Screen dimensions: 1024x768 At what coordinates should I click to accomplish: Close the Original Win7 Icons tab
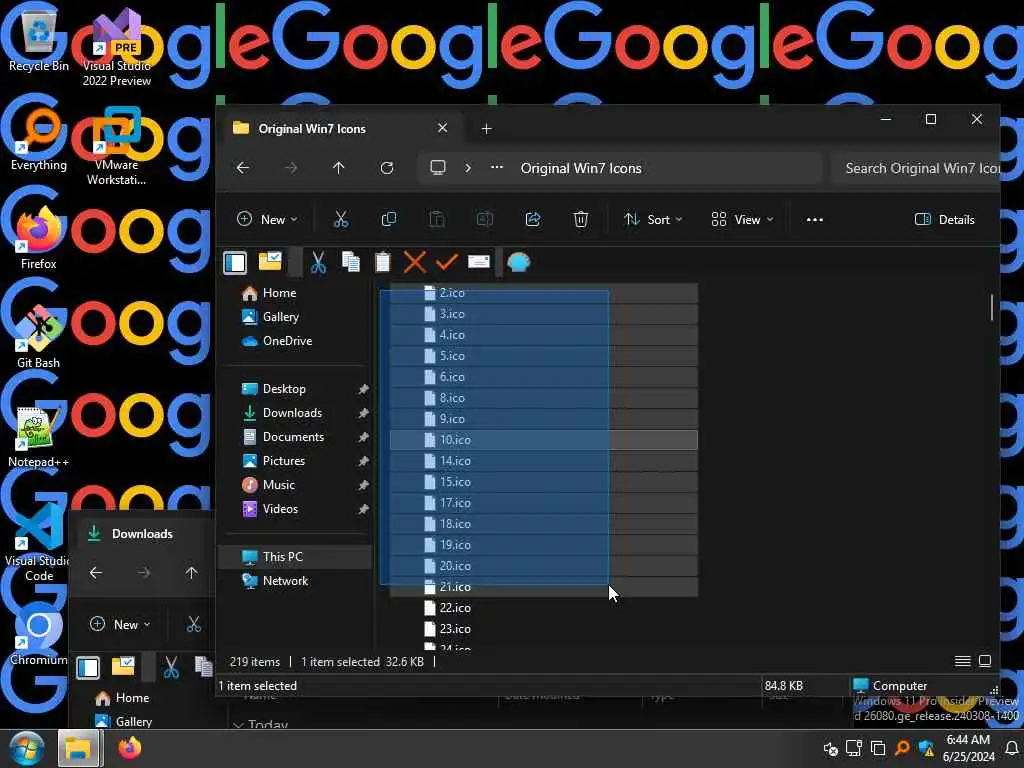click(x=442, y=128)
